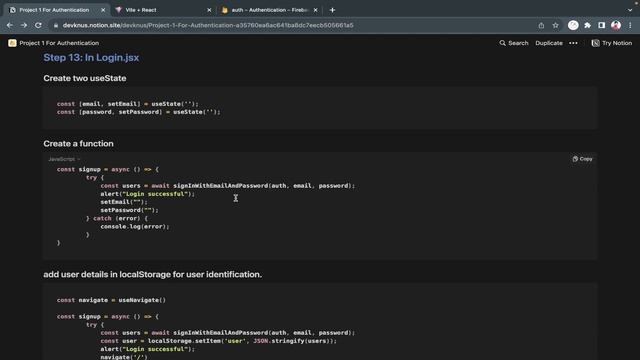The height and width of the screenshot is (360, 640).
Task: Copy the signup function code block
Action: tap(582, 159)
